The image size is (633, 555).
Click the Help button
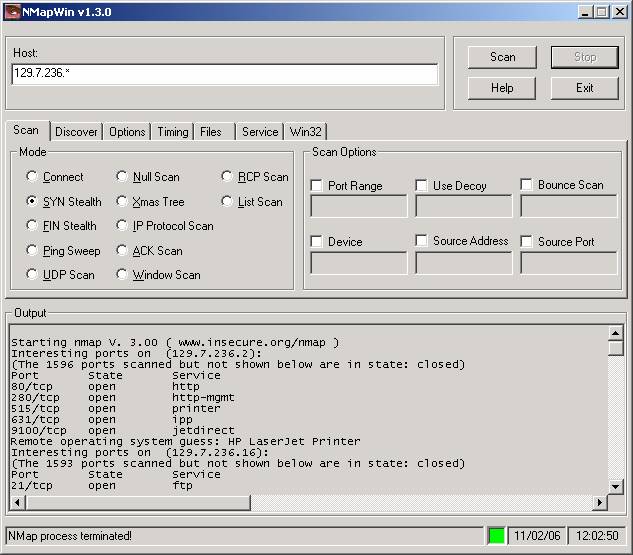502,88
